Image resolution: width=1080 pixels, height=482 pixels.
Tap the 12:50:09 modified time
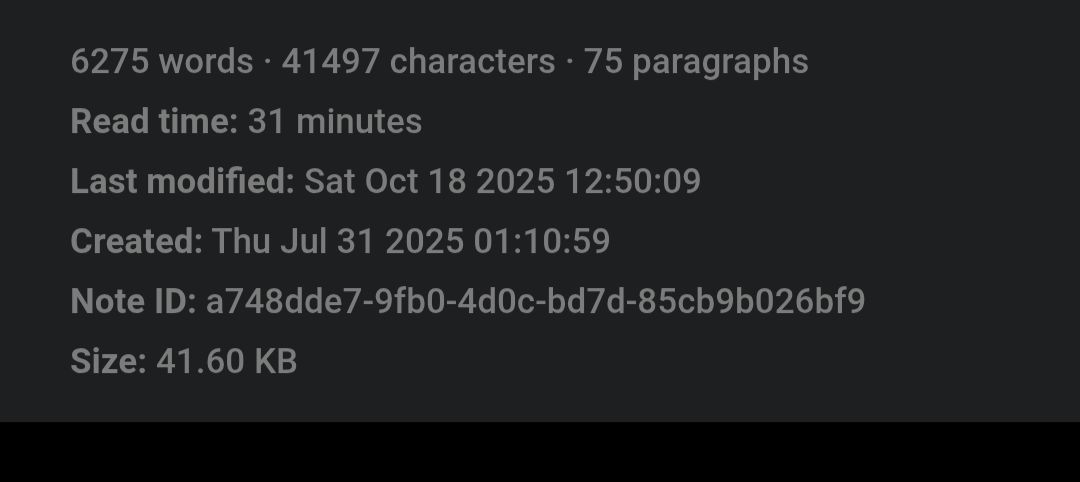[633, 181]
